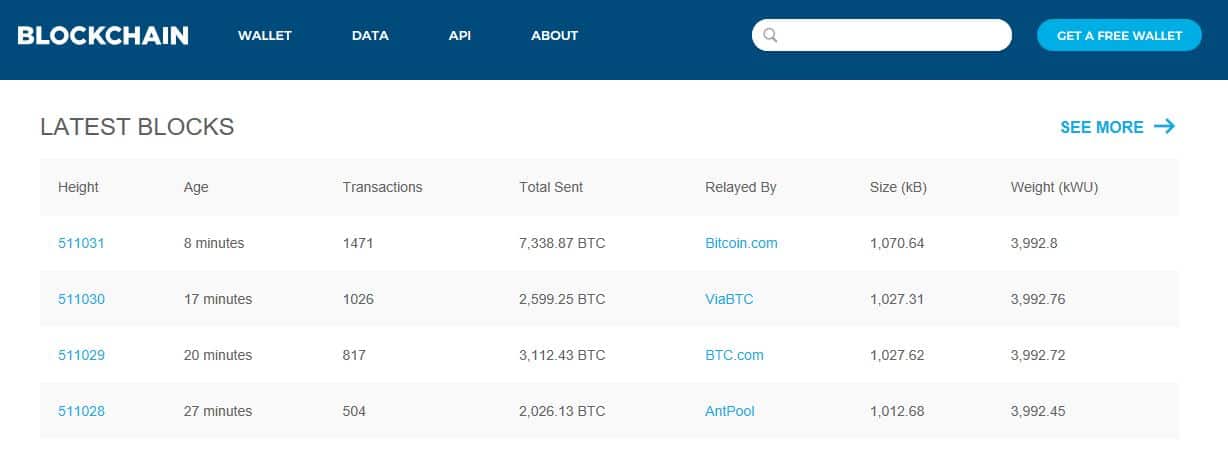Select the 1471 transactions cell
This screenshot has height=466, width=1228.
coord(358,243)
